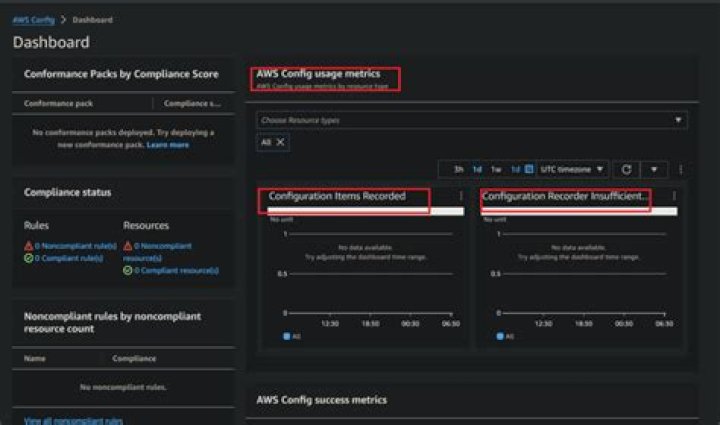Viewport: 720px width, 425px height.
Task: Open the UTC timezone dropdown
Action: 572,169
